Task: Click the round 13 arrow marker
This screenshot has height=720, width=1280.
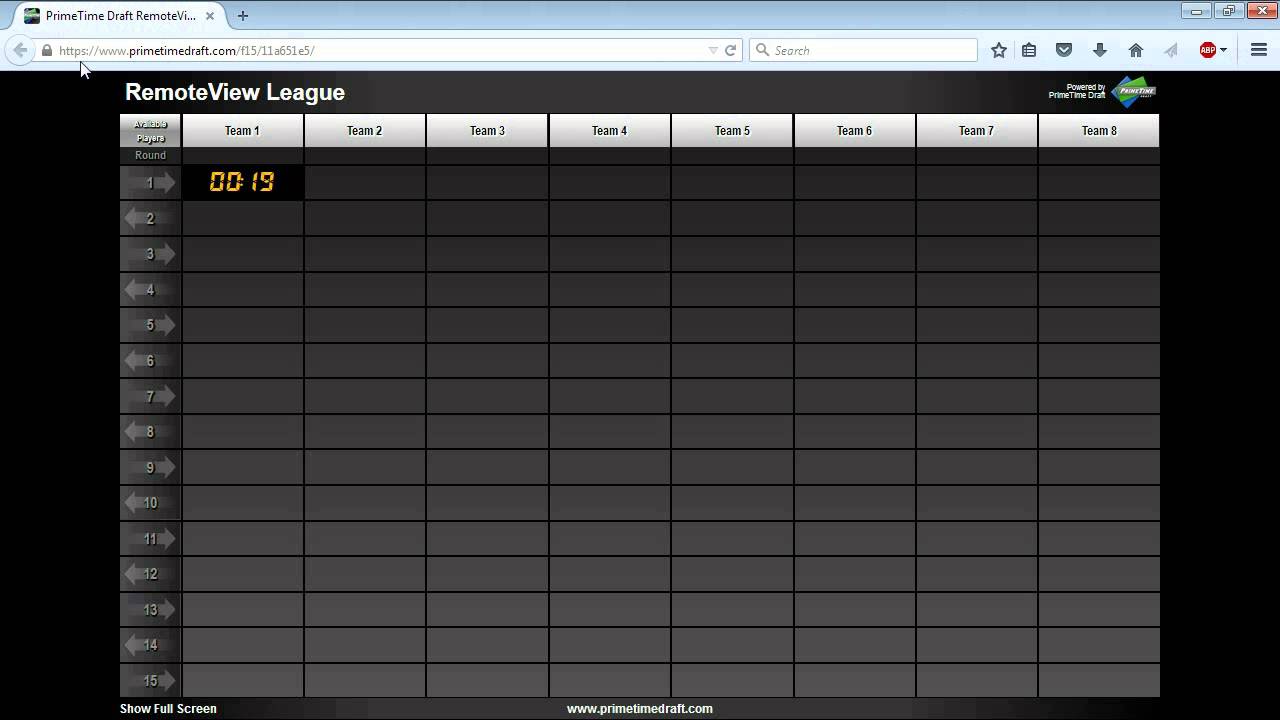Action: (151, 610)
